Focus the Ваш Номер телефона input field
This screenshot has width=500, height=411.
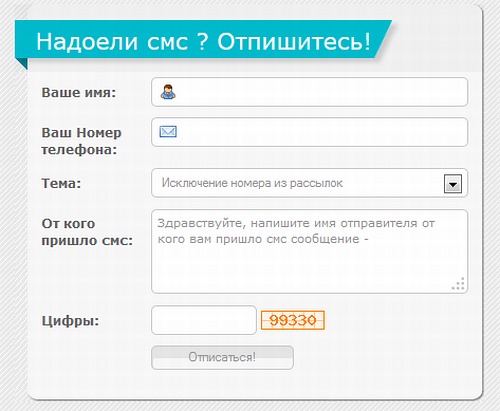(309, 132)
